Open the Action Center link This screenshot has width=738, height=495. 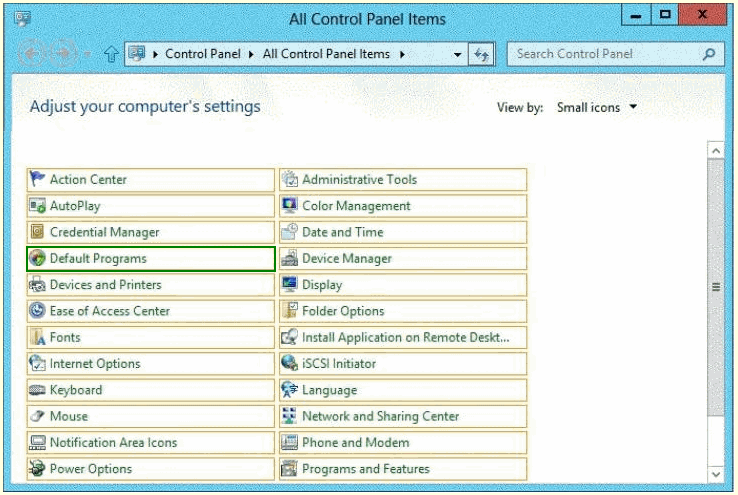[x=88, y=179]
